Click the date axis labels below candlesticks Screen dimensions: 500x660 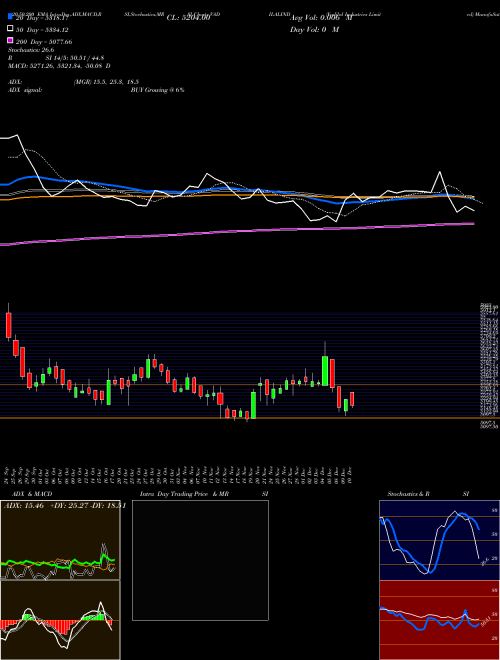click(178, 474)
